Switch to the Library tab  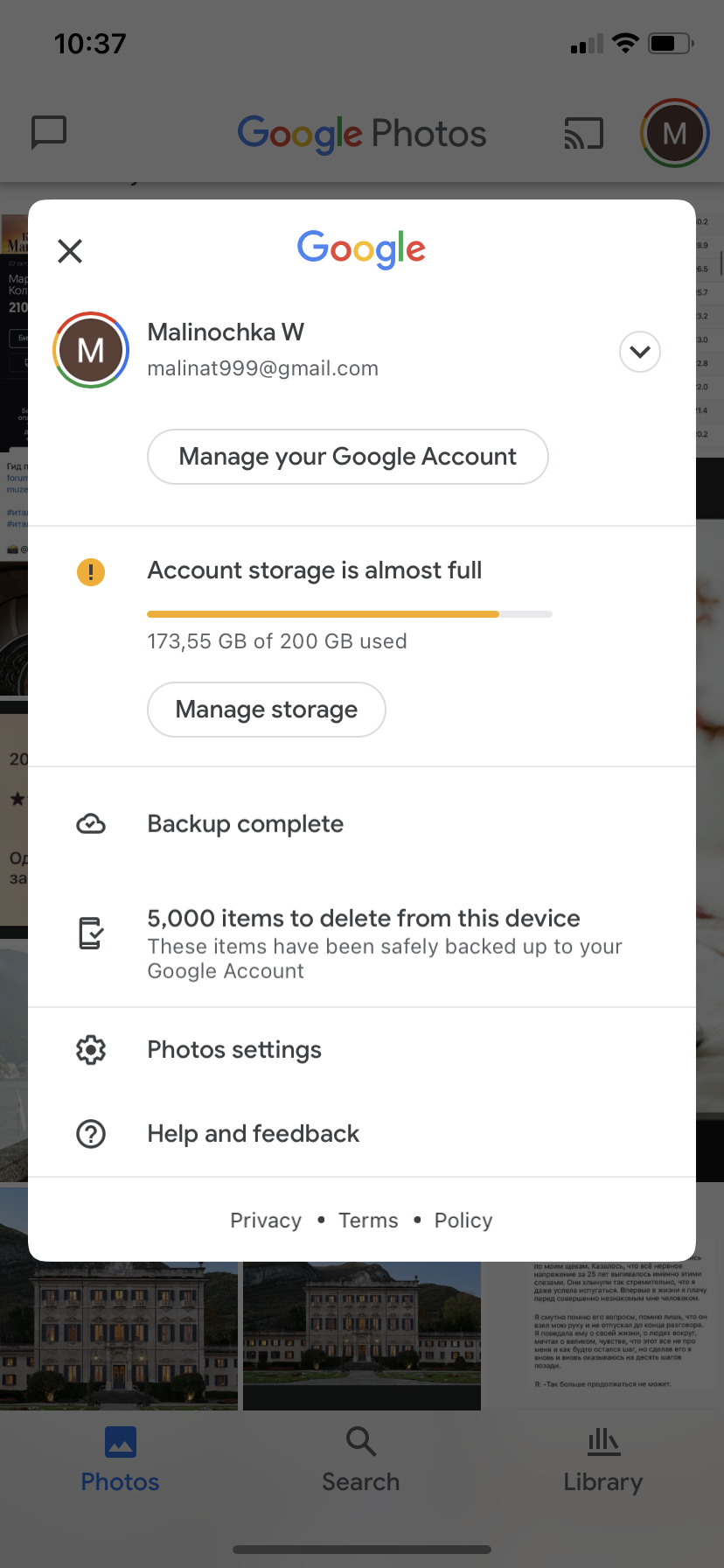point(602,1459)
